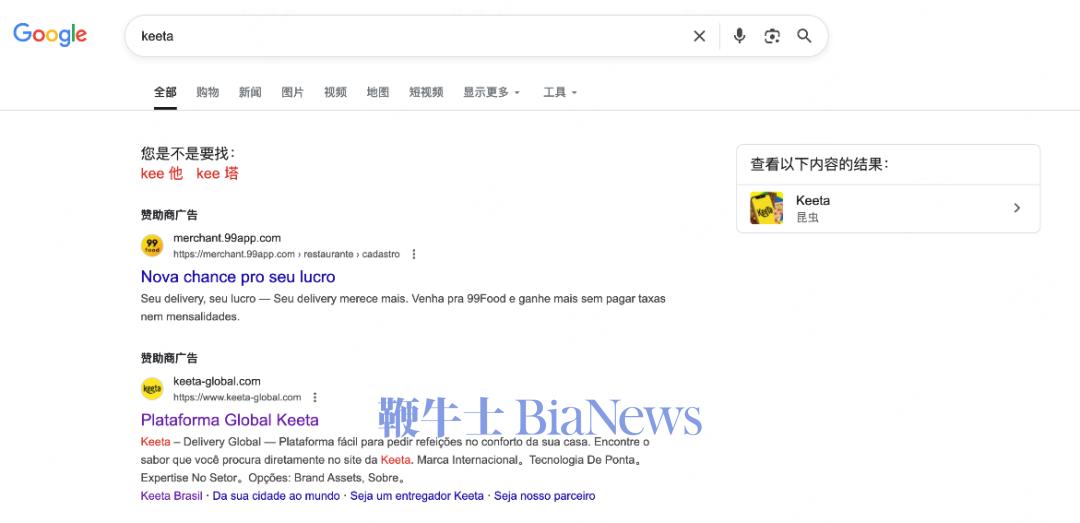Click 'Keeta – Delivery Global' ad description
The width and height of the screenshot is (1080, 523).
395,460
